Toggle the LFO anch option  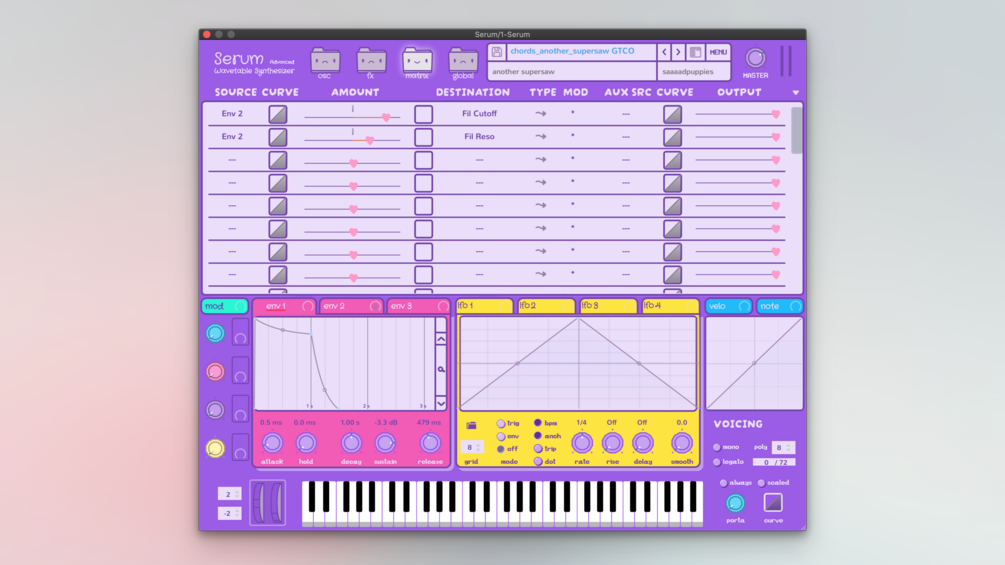coord(538,436)
